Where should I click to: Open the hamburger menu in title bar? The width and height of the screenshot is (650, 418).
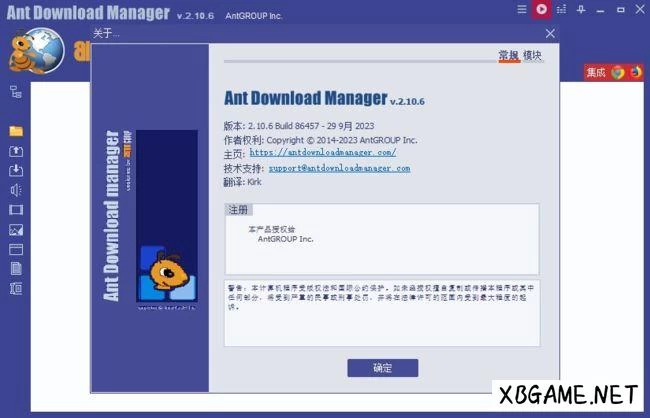click(521, 9)
